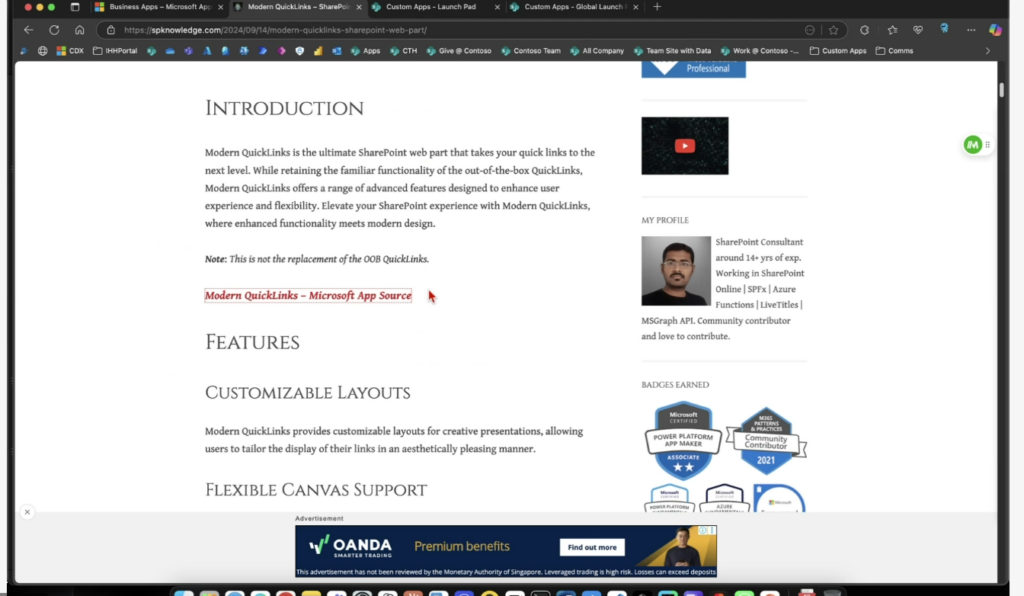The width and height of the screenshot is (1024, 596).
Task: Open the Contoso Team bookmark
Action: (x=530, y=51)
